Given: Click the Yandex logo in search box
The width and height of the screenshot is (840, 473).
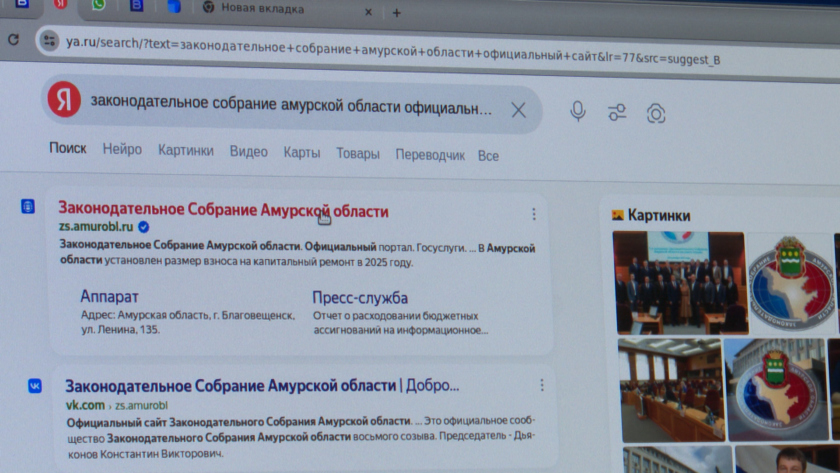Looking at the screenshot, I should [x=64, y=99].
